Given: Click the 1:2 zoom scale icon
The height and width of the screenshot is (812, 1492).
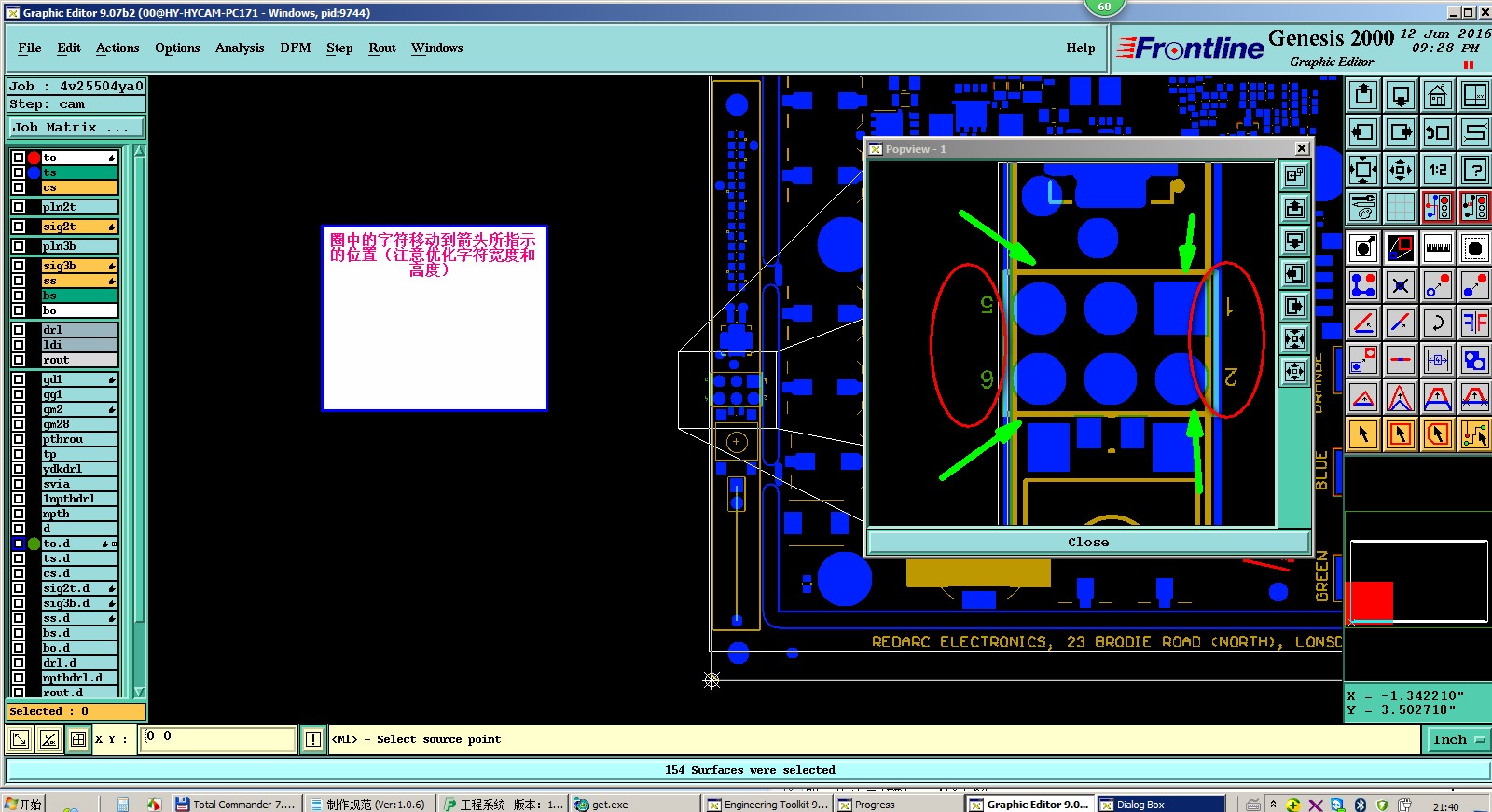Looking at the screenshot, I should 1438,170.
